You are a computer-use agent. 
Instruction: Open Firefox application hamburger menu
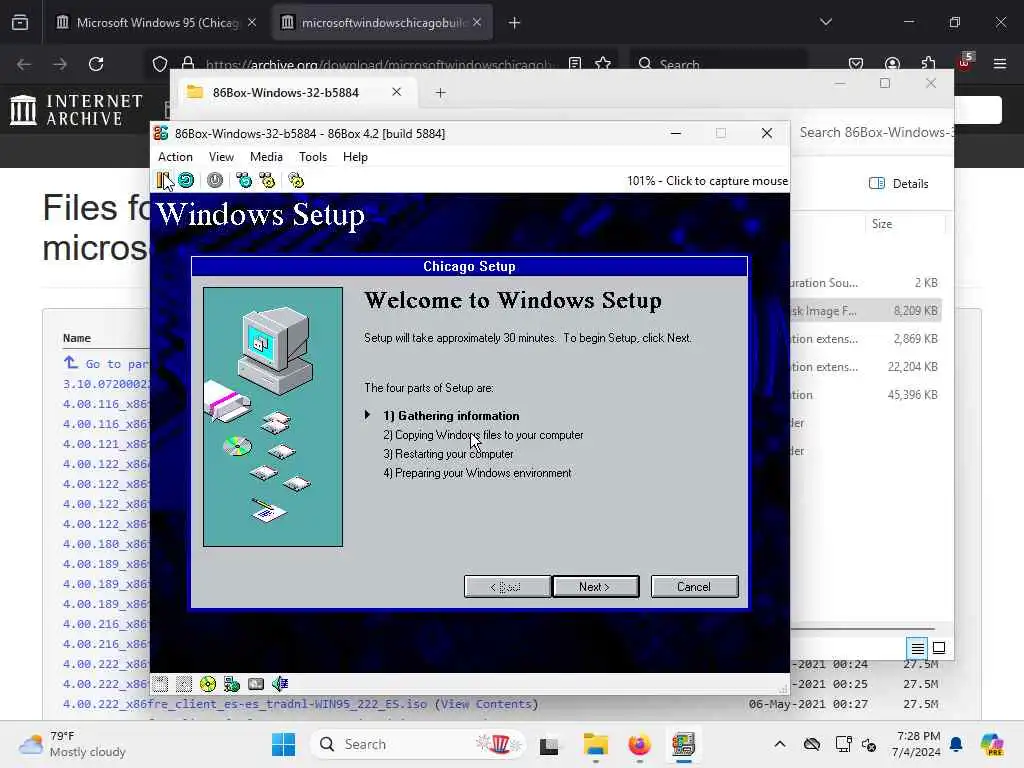tap(1000, 64)
